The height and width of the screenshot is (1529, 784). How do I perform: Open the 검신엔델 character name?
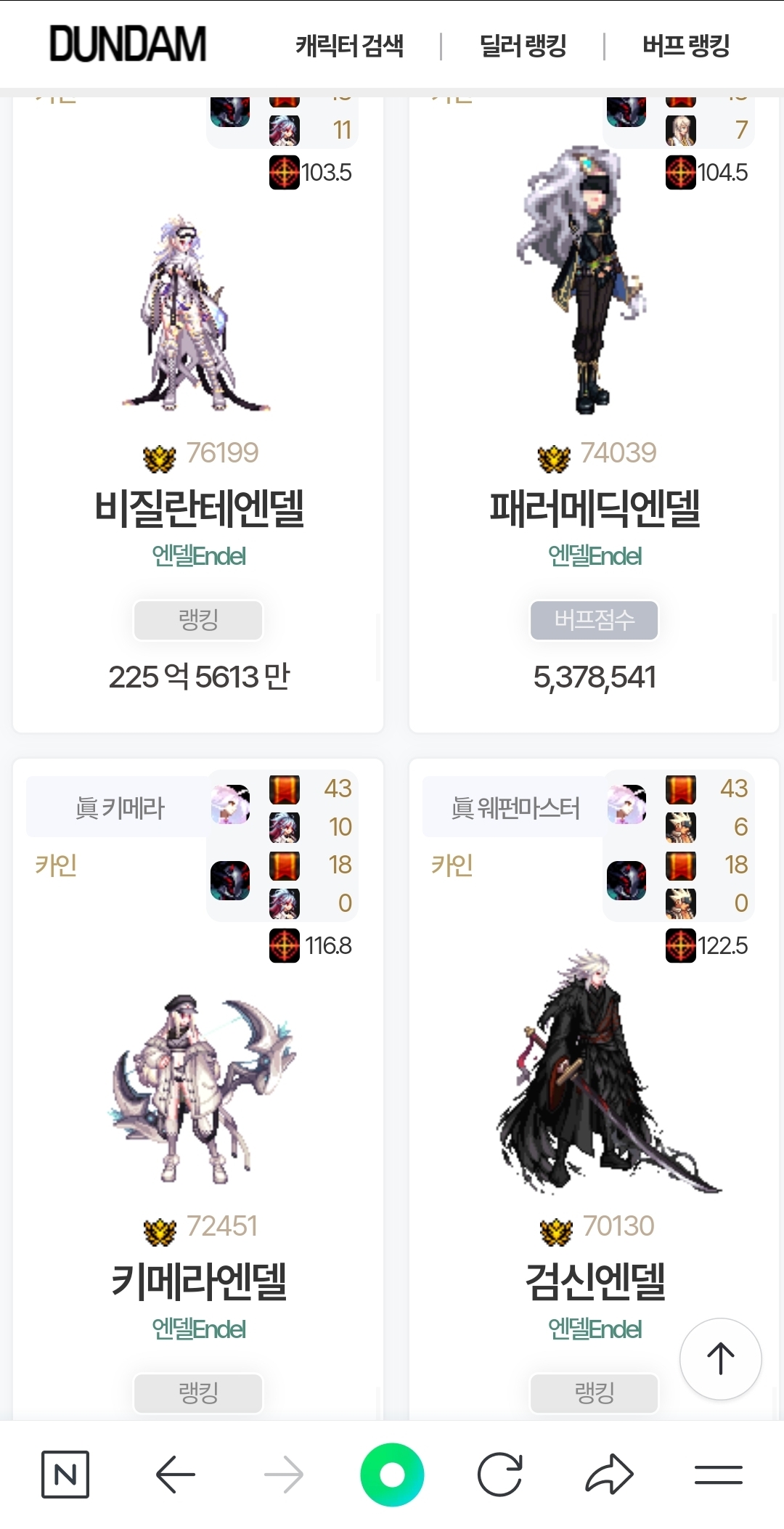(595, 1281)
